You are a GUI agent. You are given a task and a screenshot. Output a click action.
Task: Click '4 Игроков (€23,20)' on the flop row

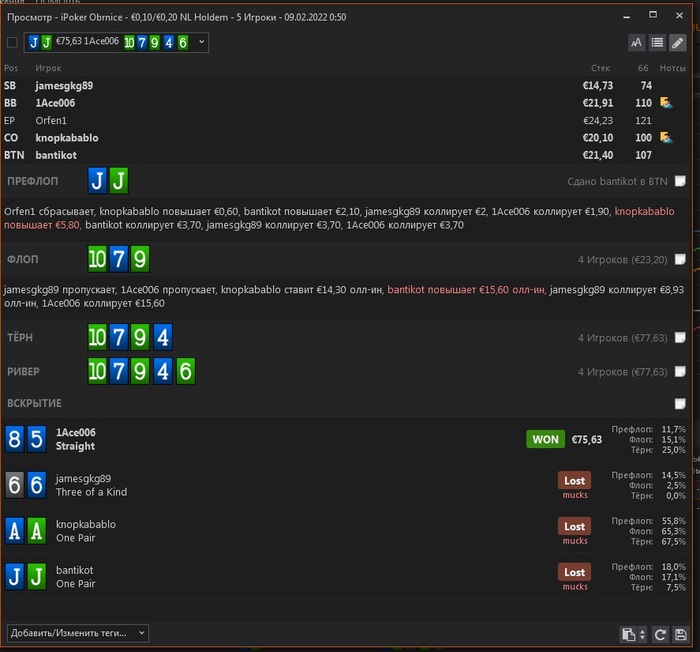tap(622, 259)
